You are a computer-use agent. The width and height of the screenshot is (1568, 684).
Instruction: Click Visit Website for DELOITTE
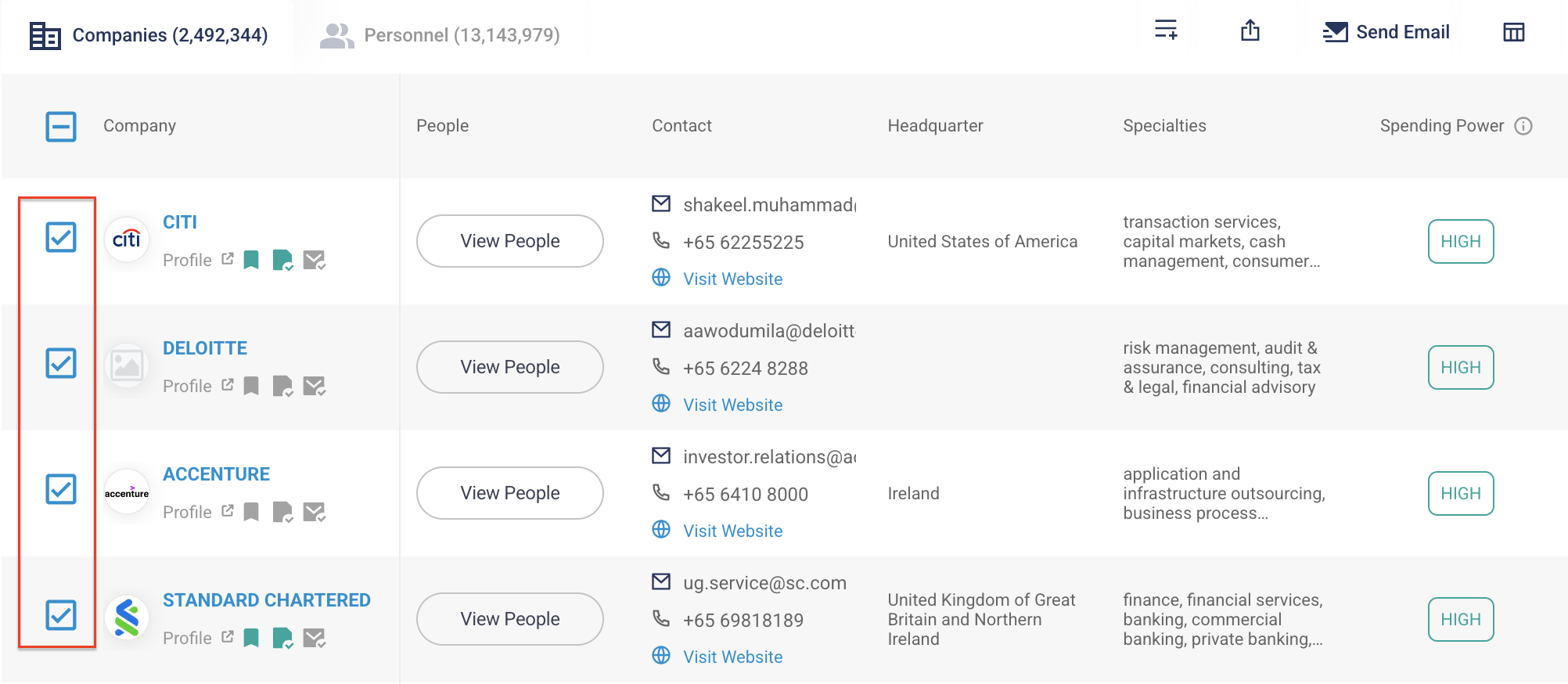coord(733,405)
